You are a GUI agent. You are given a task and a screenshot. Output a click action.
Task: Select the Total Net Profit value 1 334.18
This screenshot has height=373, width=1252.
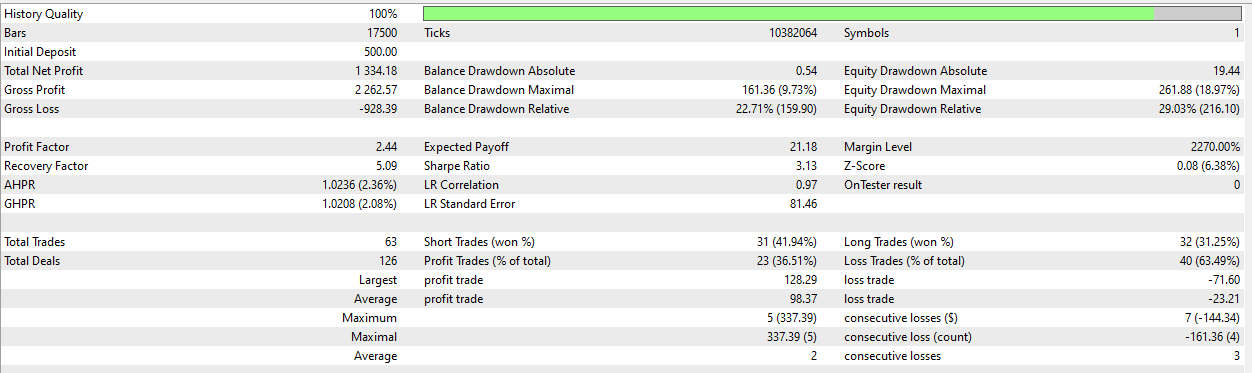[x=375, y=71]
